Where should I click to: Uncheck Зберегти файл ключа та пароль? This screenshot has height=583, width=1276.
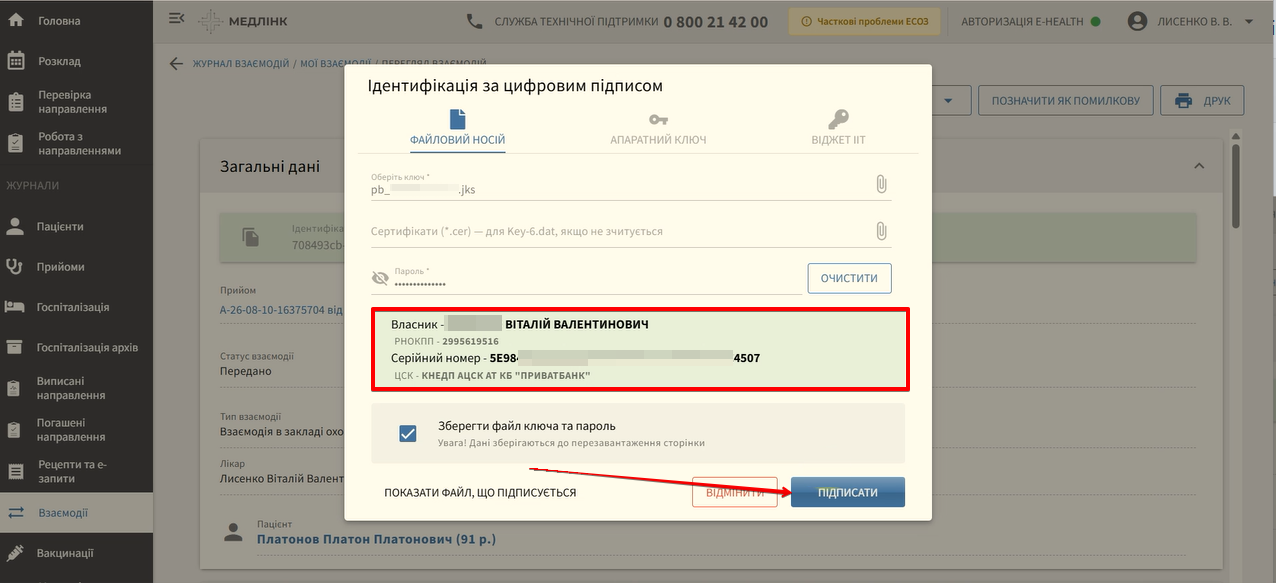(x=407, y=433)
